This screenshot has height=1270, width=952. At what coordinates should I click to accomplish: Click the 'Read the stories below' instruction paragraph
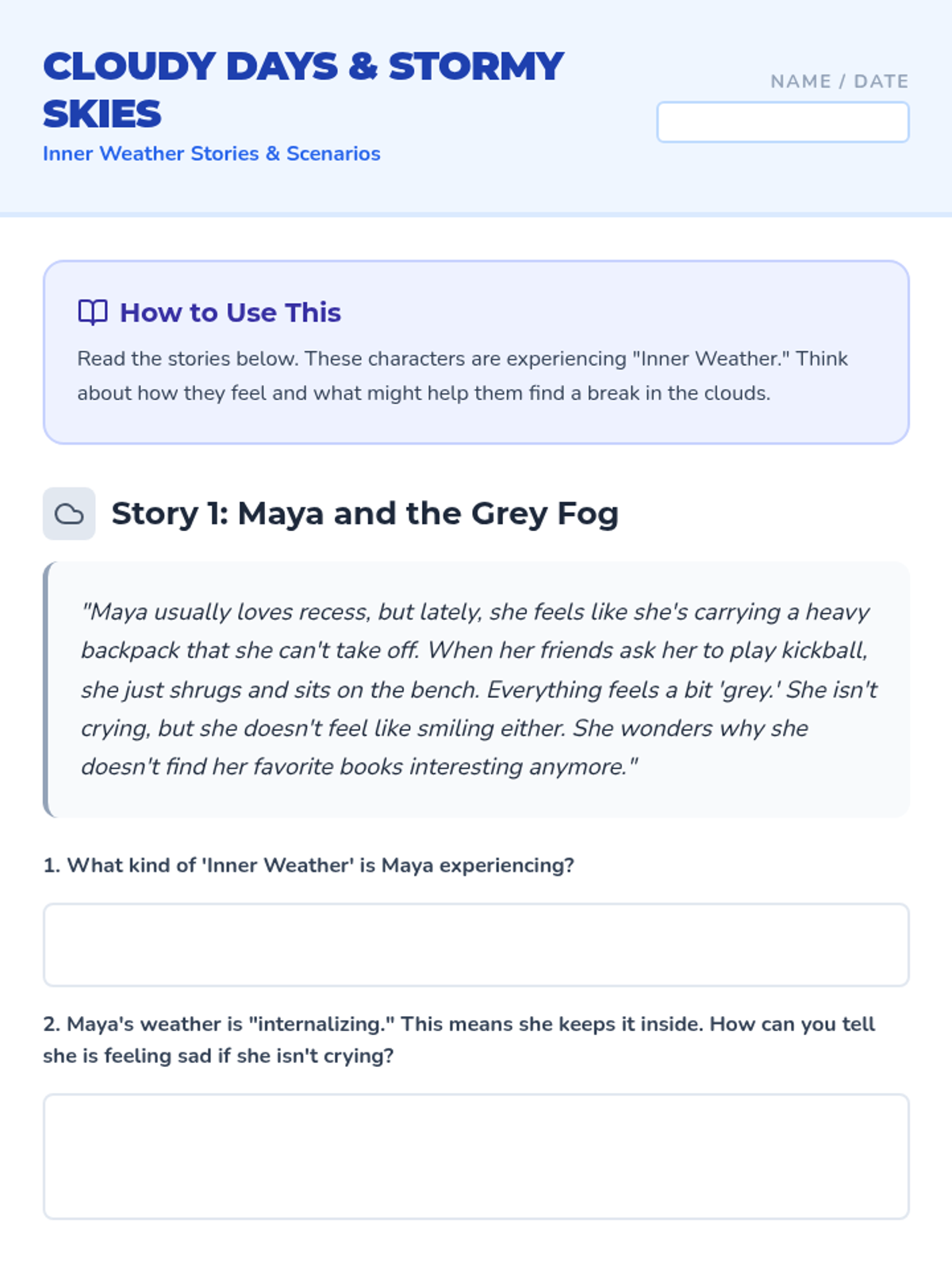tap(462, 375)
